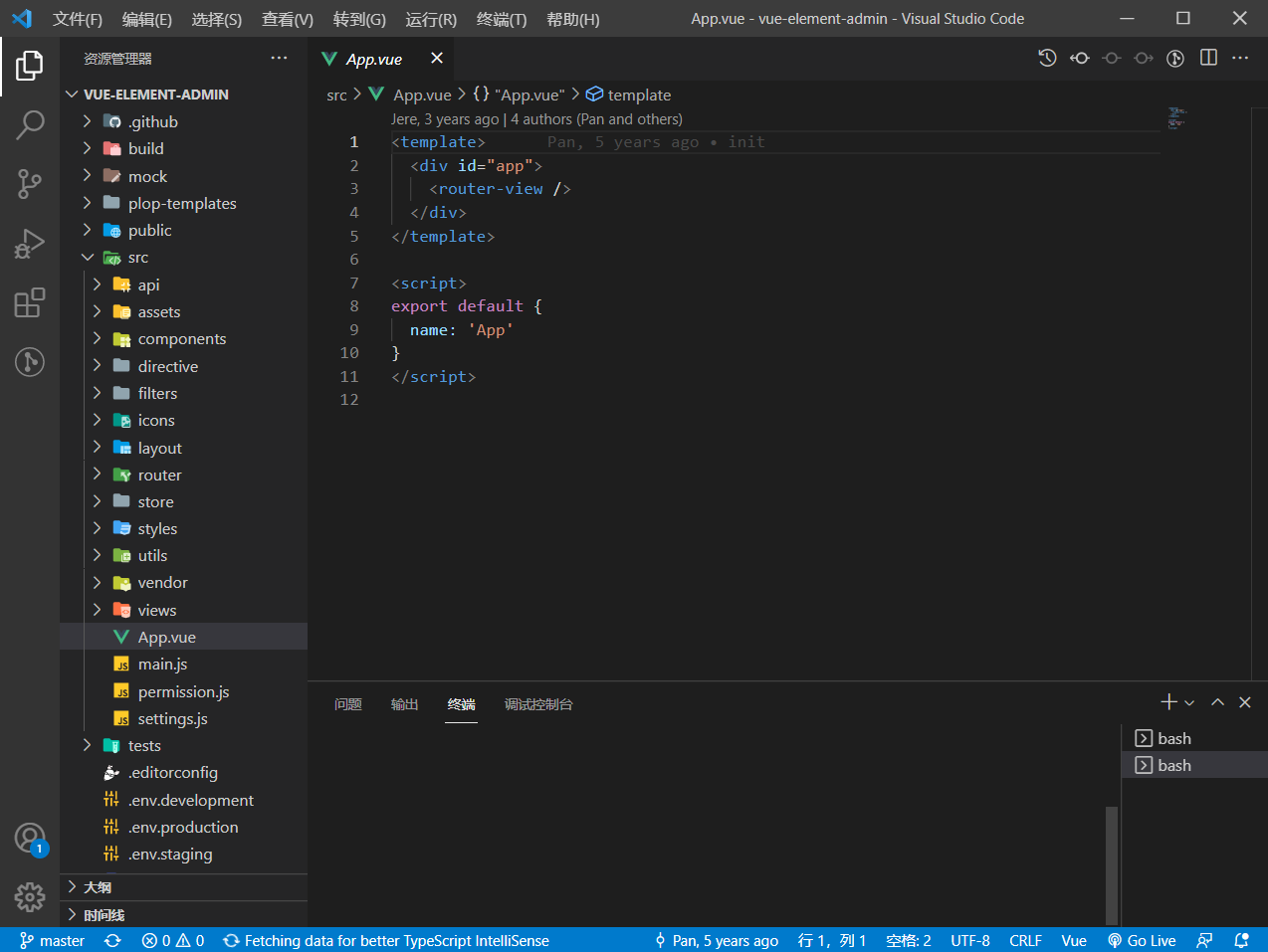Open the 查看(V) menu
The height and width of the screenshot is (952, 1268).
[288, 19]
